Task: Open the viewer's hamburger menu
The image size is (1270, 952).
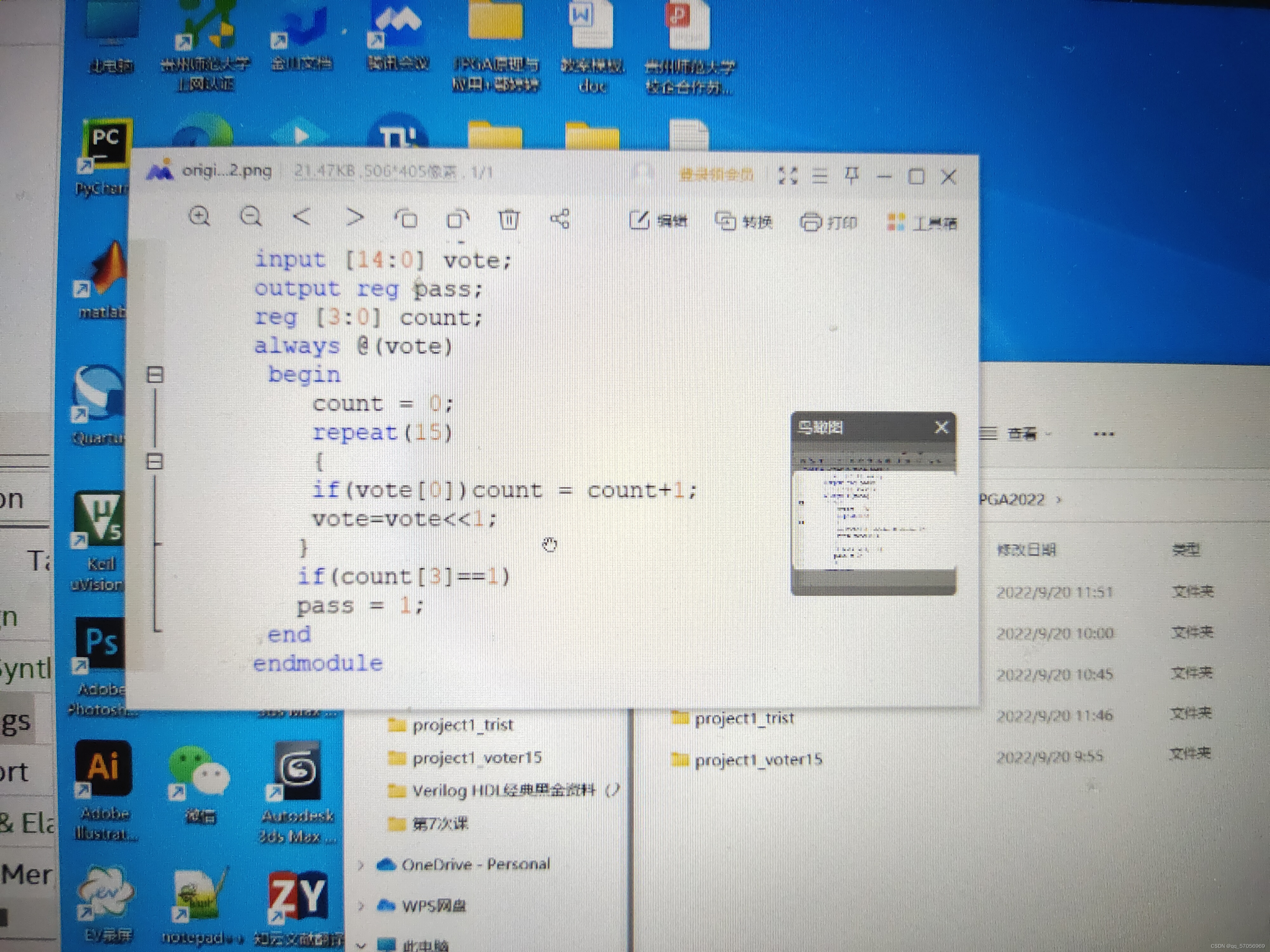Action: (x=820, y=176)
